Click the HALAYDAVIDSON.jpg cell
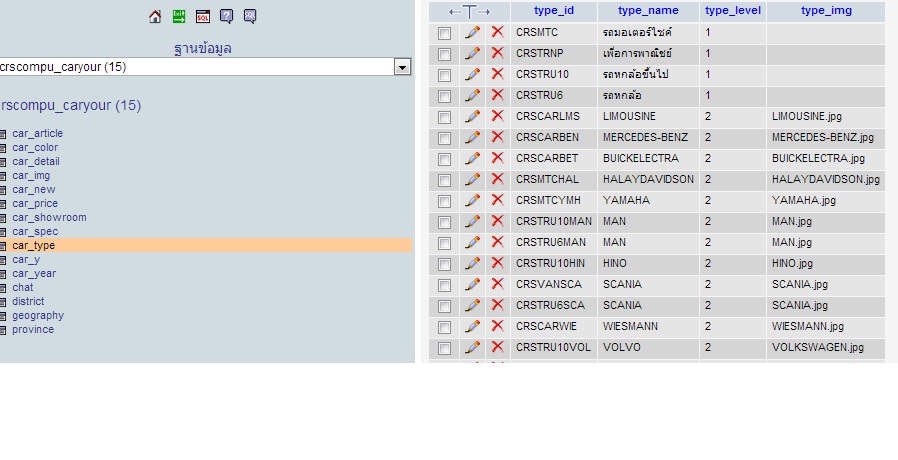This screenshot has height=460, width=898. [x=826, y=180]
